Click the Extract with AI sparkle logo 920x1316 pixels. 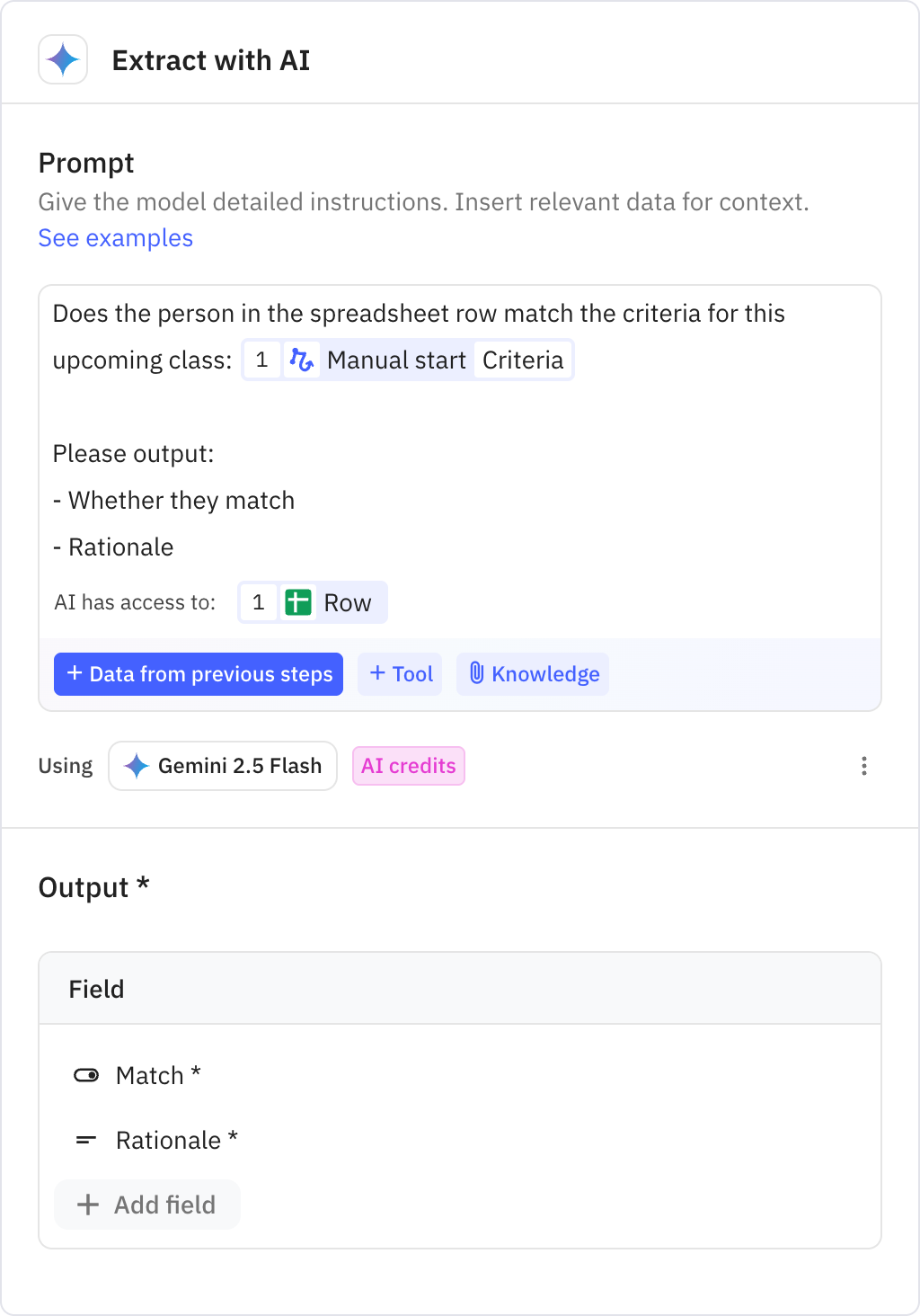tap(62, 58)
